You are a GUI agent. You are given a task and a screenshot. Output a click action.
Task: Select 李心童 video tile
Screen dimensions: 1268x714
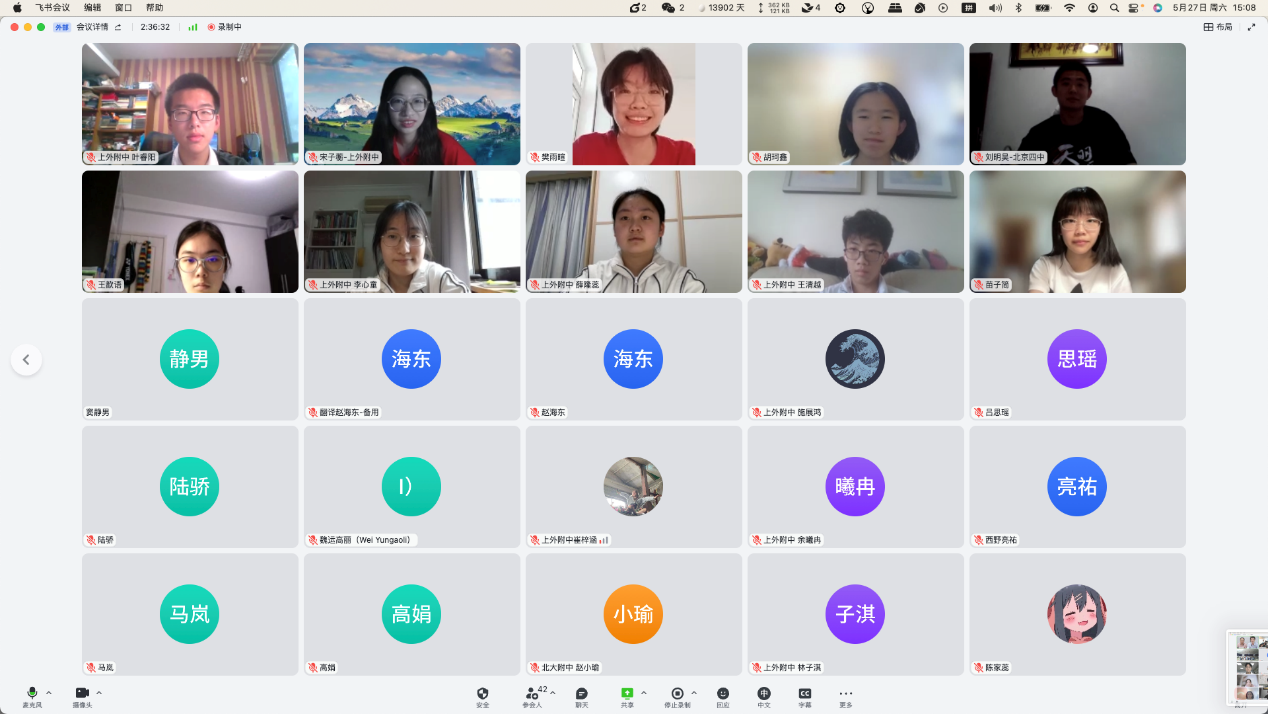pyautogui.click(x=412, y=232)
